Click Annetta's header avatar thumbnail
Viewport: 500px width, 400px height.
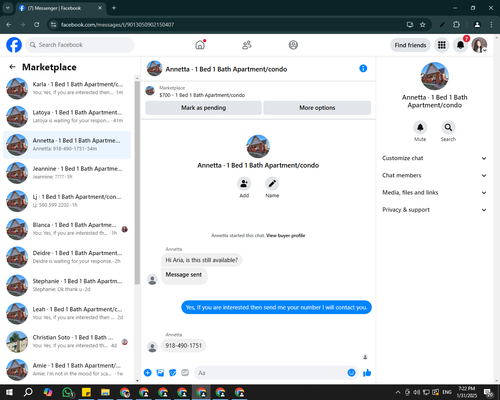(x=154, y=68)
